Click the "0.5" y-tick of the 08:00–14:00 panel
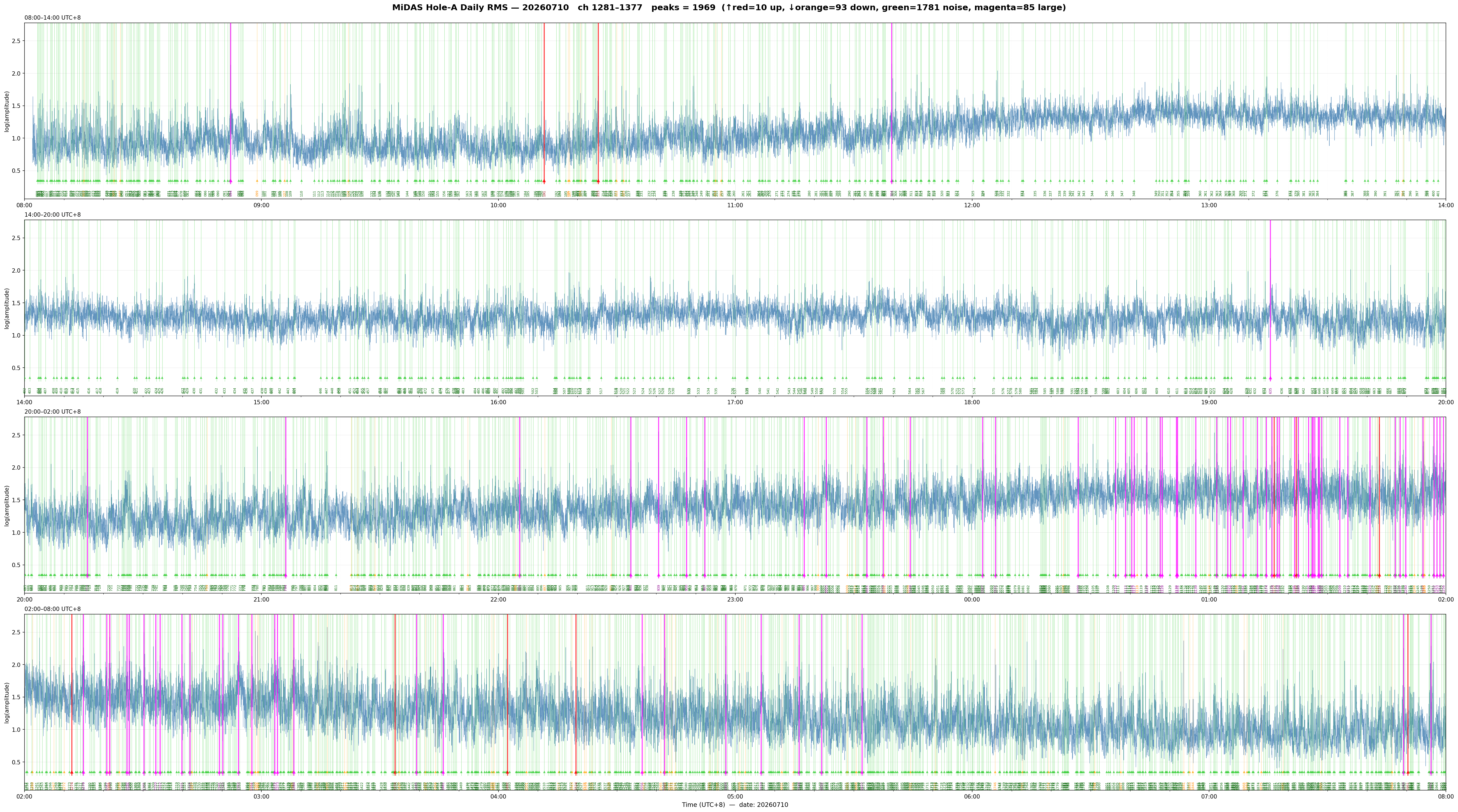1458x812 pixels. pos(16,171)
